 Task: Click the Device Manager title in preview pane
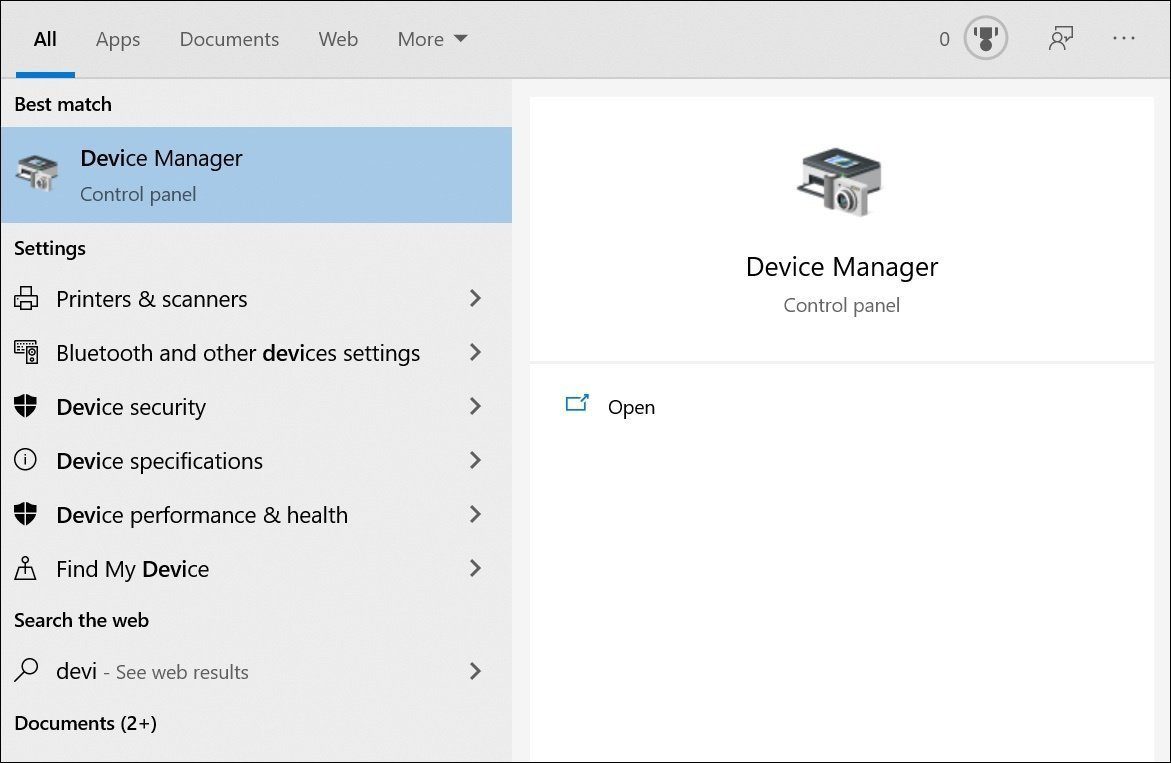842,267
